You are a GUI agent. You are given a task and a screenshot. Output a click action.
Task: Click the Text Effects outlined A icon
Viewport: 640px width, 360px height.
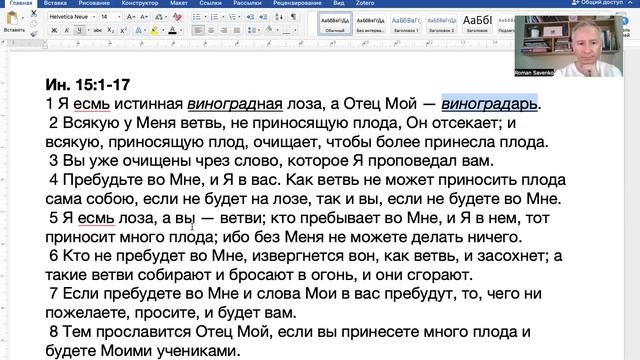click(139, 30)
